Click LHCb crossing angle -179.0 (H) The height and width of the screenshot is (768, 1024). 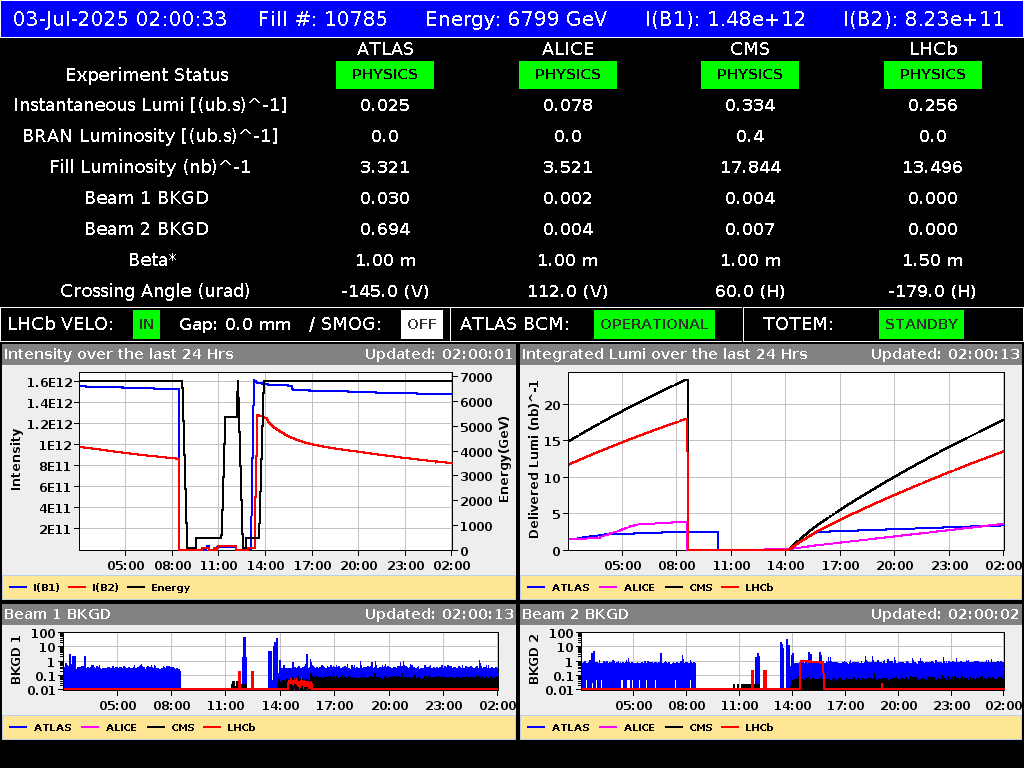(x=933, y=291)
